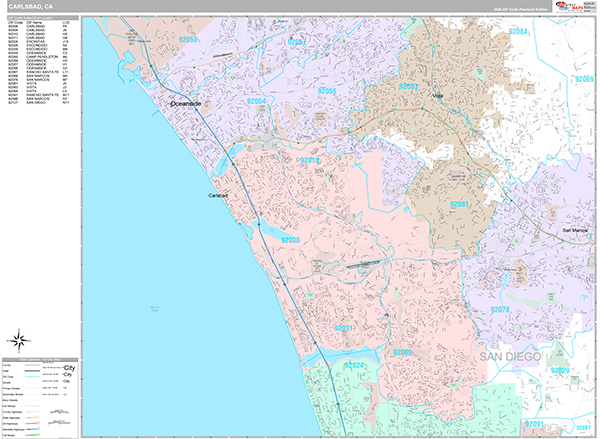Click the green Toll Roads swatch in legend
Image resolution: width=600 pixels, height=439 pixels.
pyautogui.click(x=33, y=434)
